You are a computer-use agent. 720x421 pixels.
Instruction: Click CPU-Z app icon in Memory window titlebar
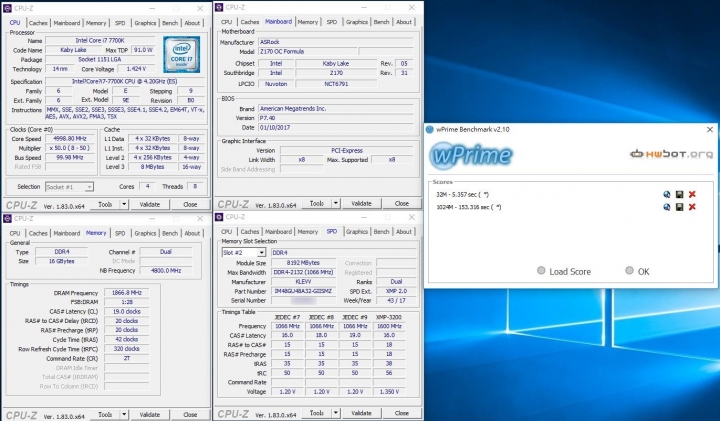7,219
